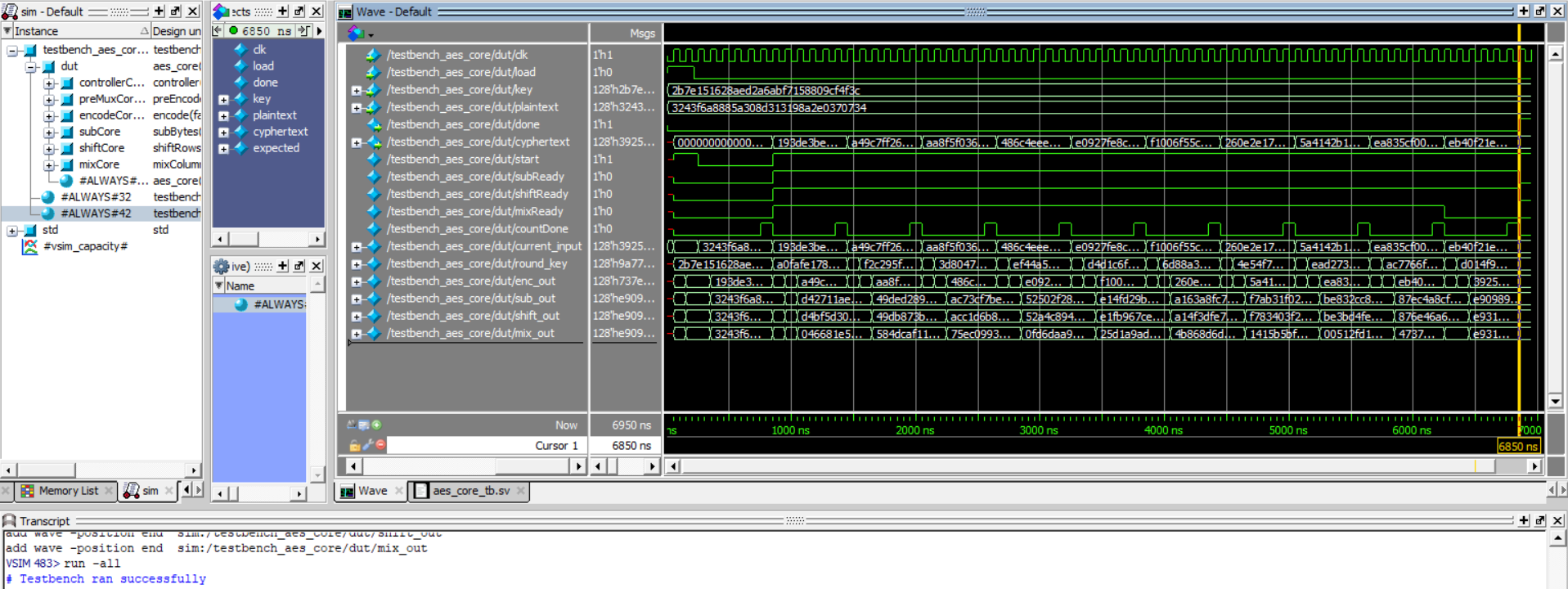Undock the Processes (Active) panel

pos(299,266)
